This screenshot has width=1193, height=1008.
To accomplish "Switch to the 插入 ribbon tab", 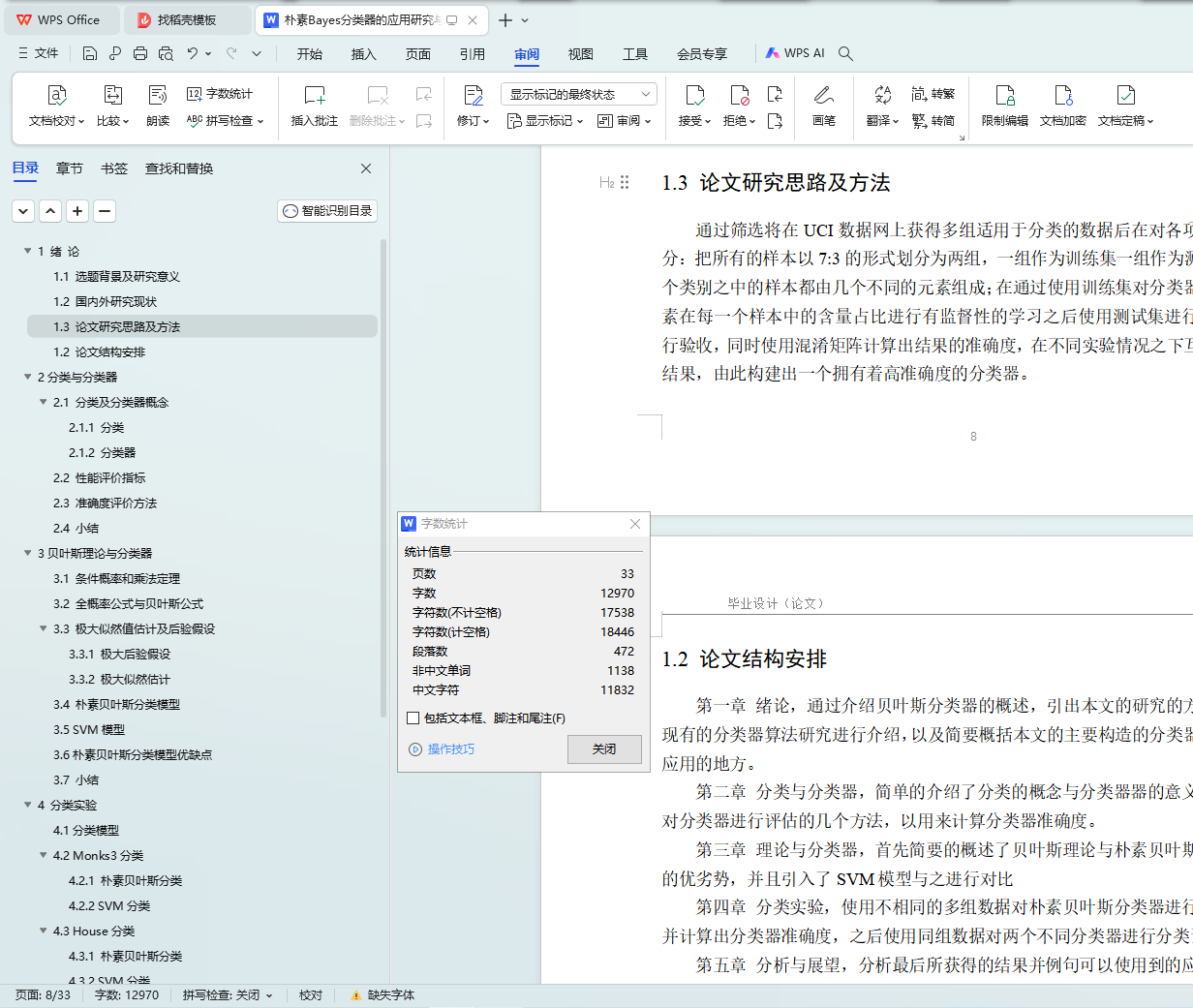I will point(364,54).
